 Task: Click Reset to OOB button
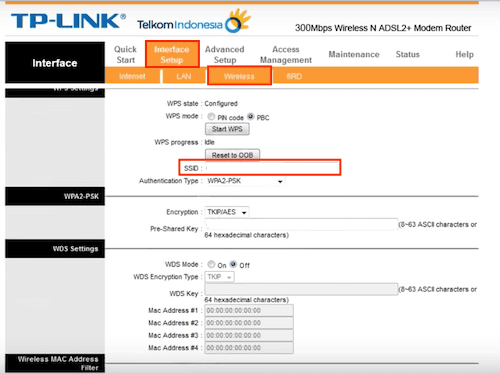coord(232,155)
